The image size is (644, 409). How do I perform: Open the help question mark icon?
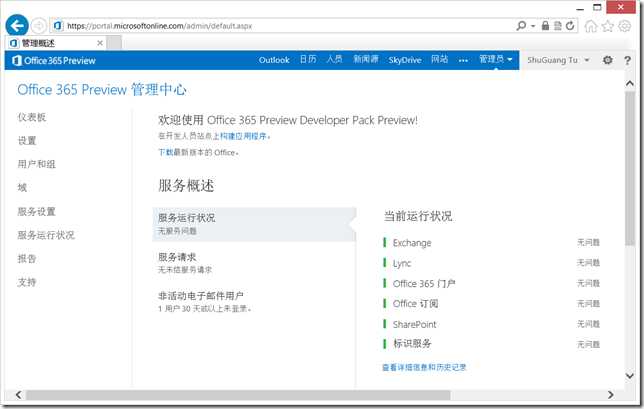coord(627,60)
